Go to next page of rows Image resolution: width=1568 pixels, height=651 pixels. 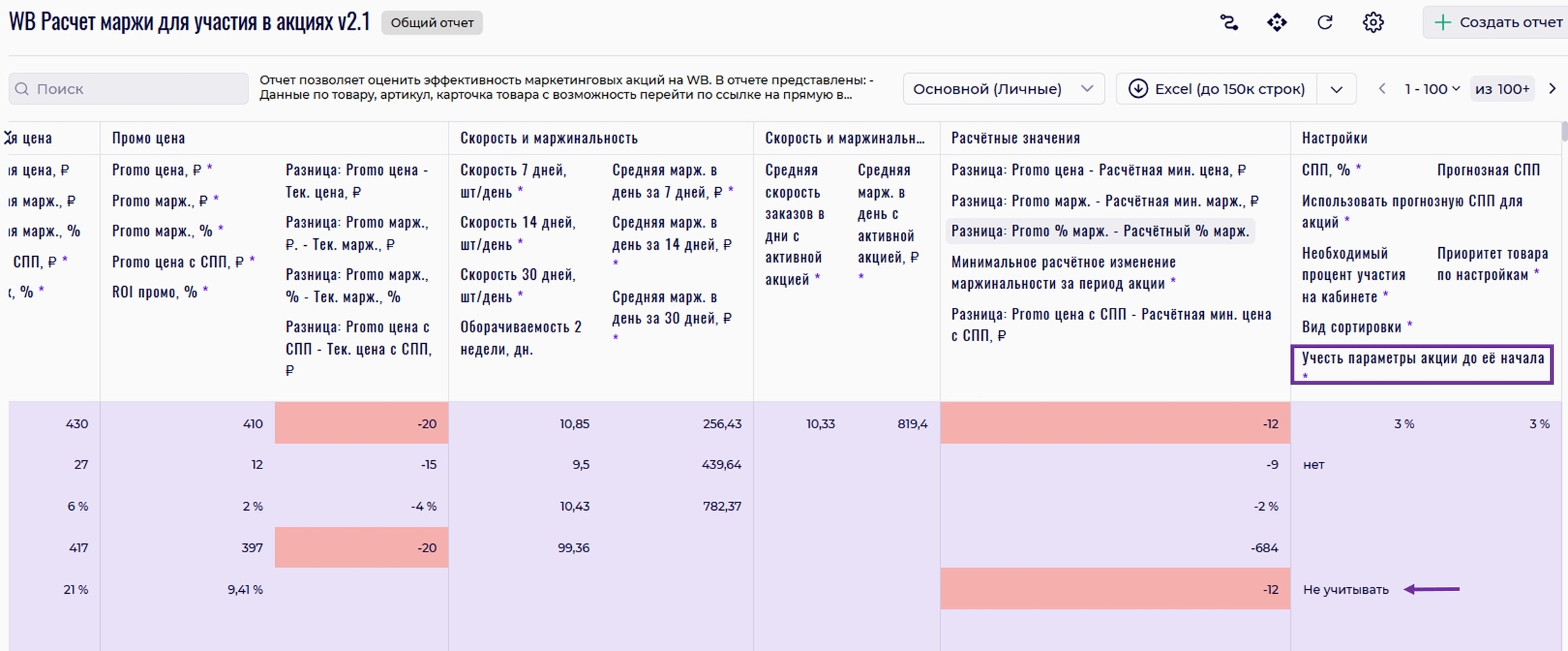(1552, 89)
